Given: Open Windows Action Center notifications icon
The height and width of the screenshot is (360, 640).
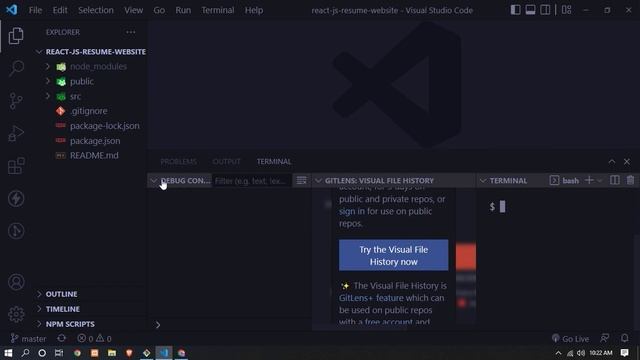Looking at the screenshot, I should 624,353.
